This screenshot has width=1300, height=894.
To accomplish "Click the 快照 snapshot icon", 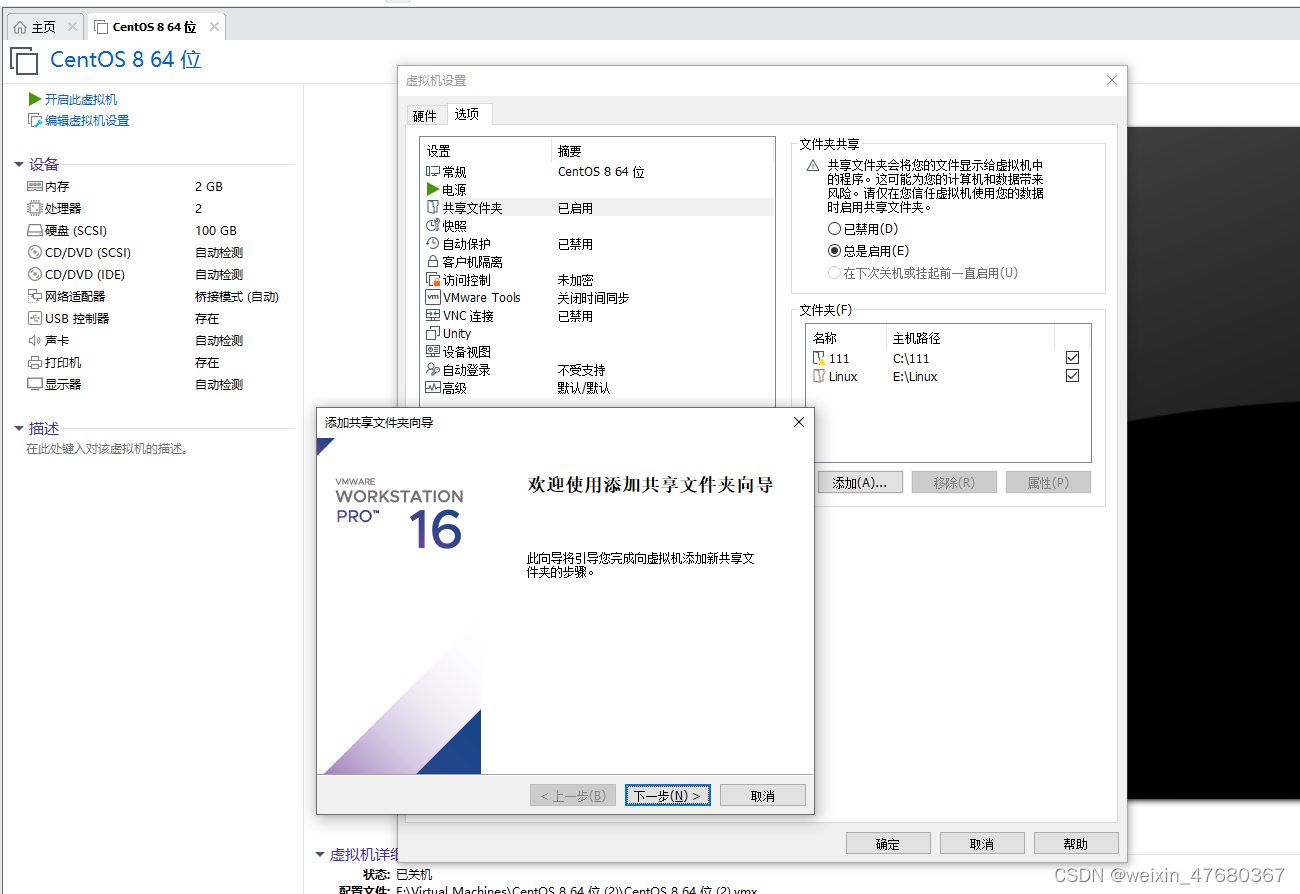I will click(433, 226).
